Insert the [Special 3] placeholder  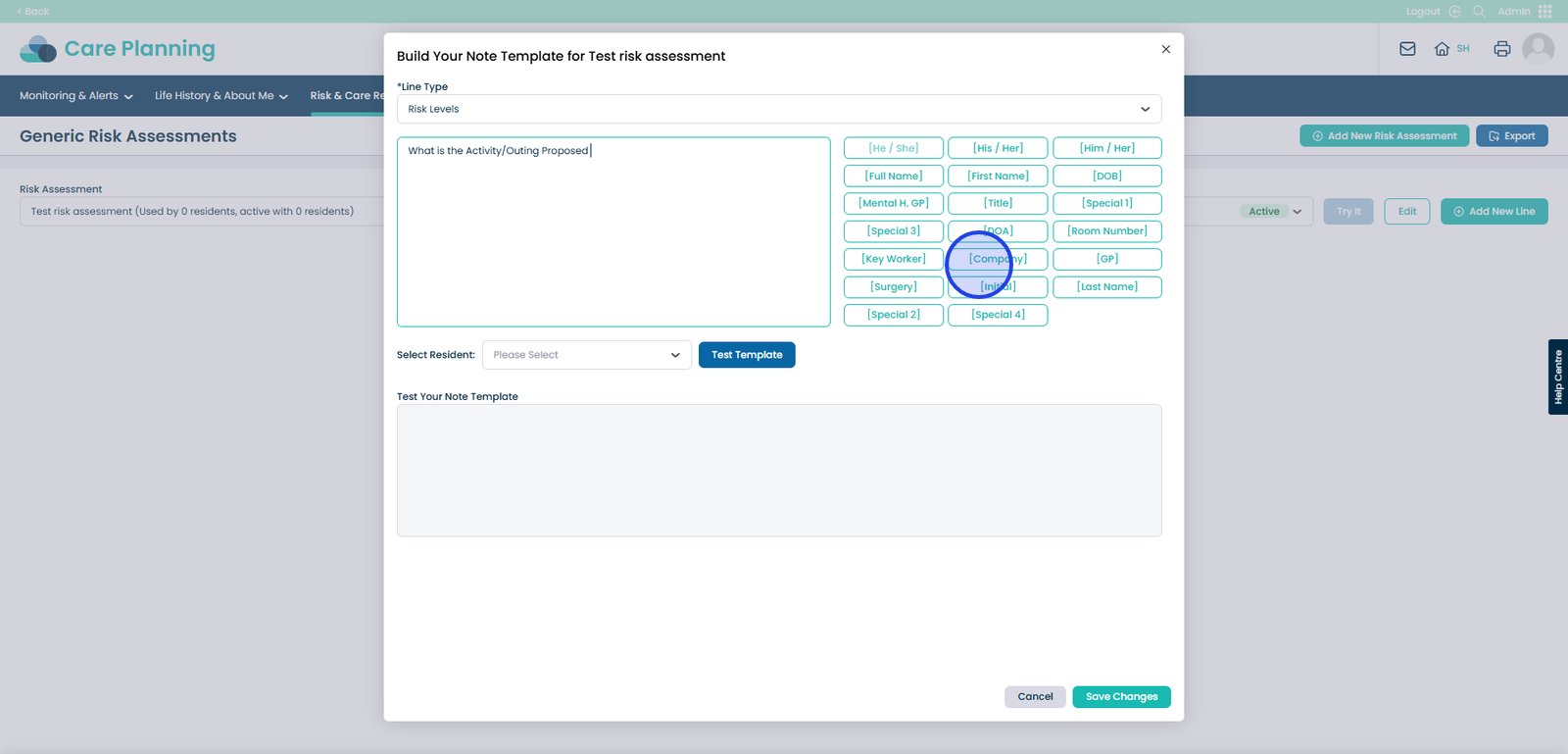coord(894,231)
